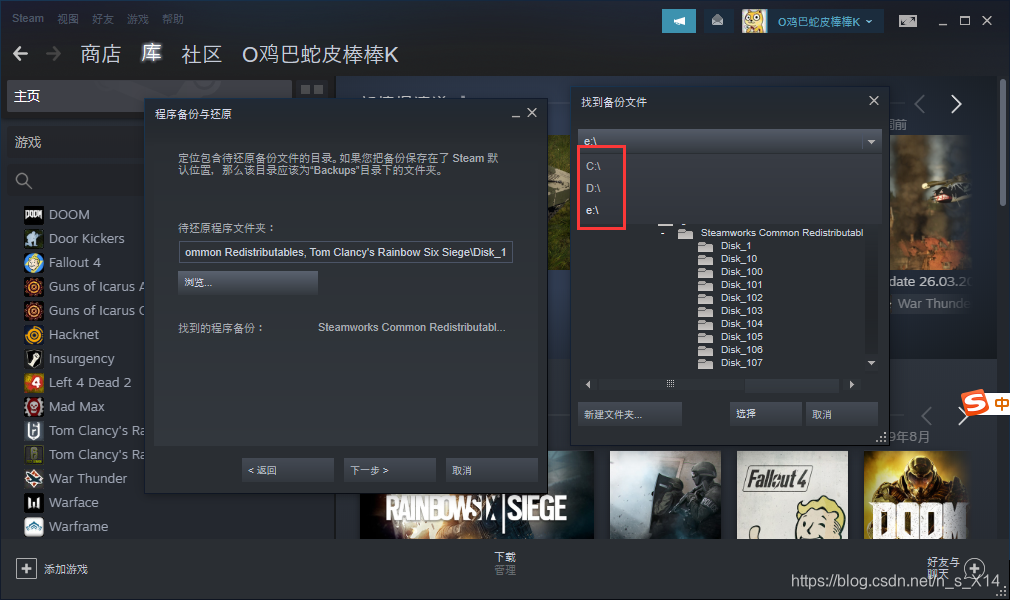Click the 新建文件夹... button
The image size is (1010, 600).
click(x=630, y=414)
